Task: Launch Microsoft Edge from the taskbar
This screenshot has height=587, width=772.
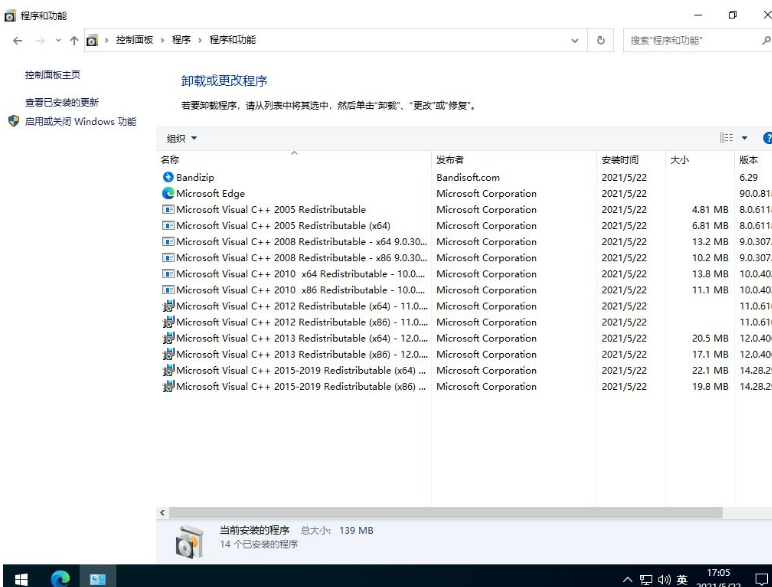Action: 60,578
